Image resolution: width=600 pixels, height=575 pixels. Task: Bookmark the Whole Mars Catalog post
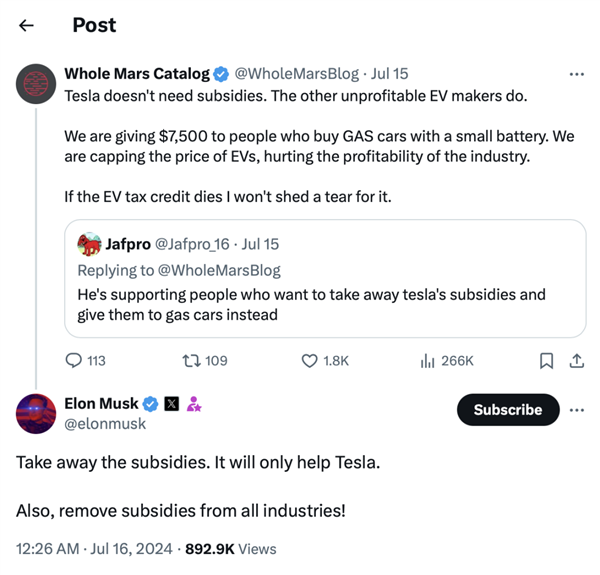[546, 360]
